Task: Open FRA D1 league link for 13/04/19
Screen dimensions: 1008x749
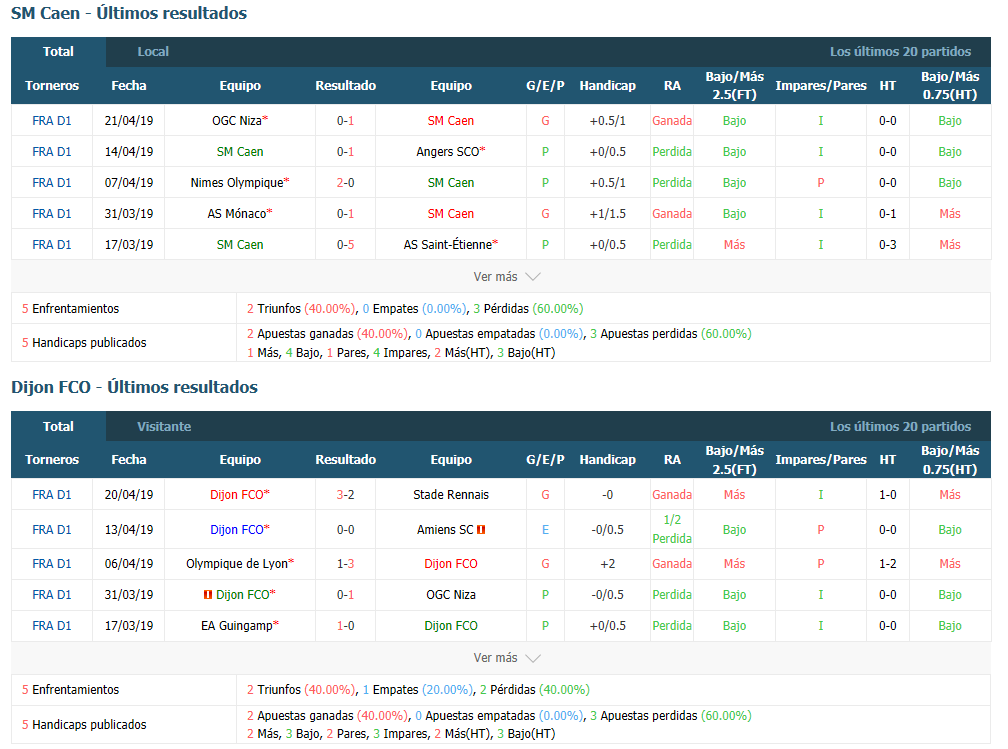Action: click(51, 530)
